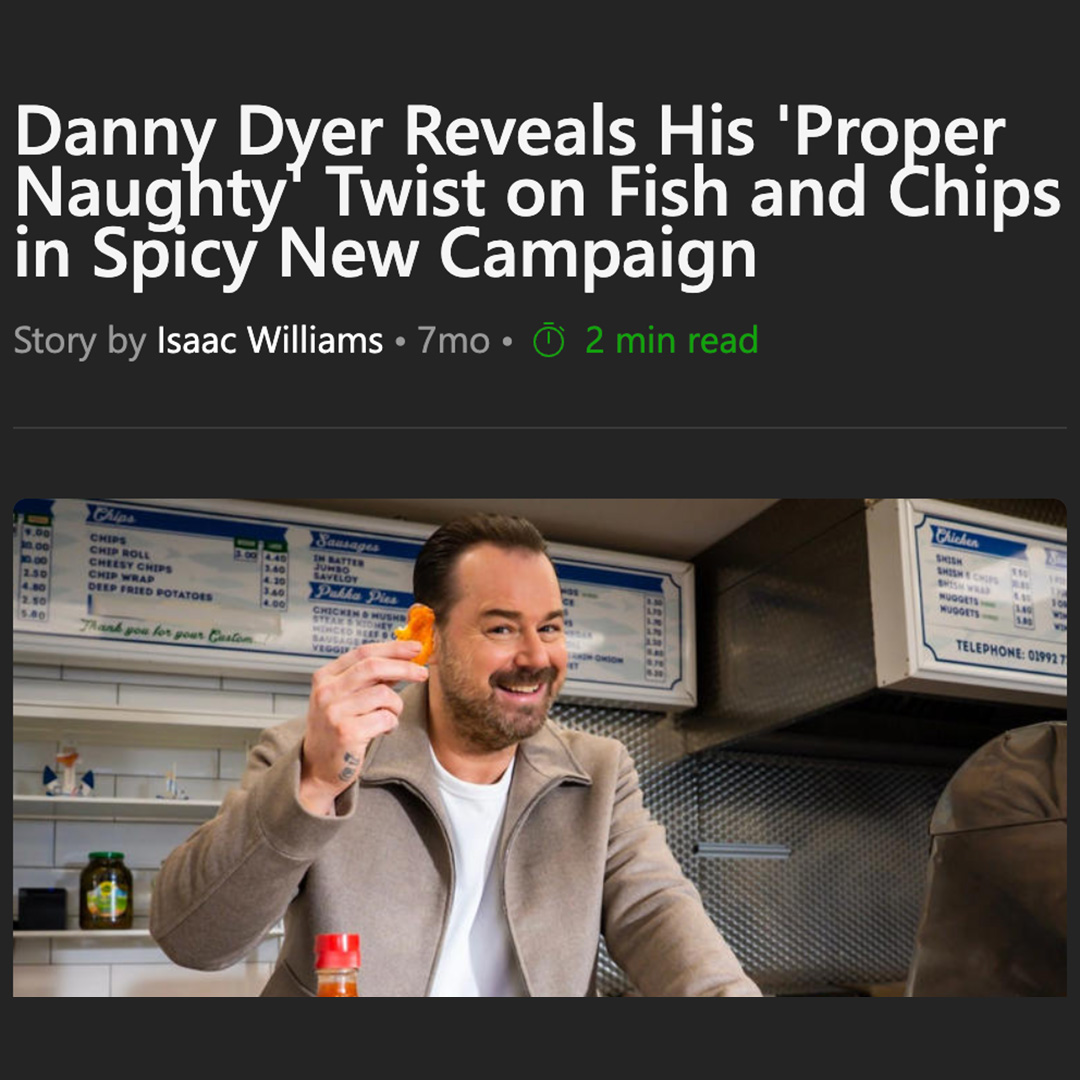Open author Isaac Williams' profile link
The height and width of the screenshot is (1080, 1080).
270,340
